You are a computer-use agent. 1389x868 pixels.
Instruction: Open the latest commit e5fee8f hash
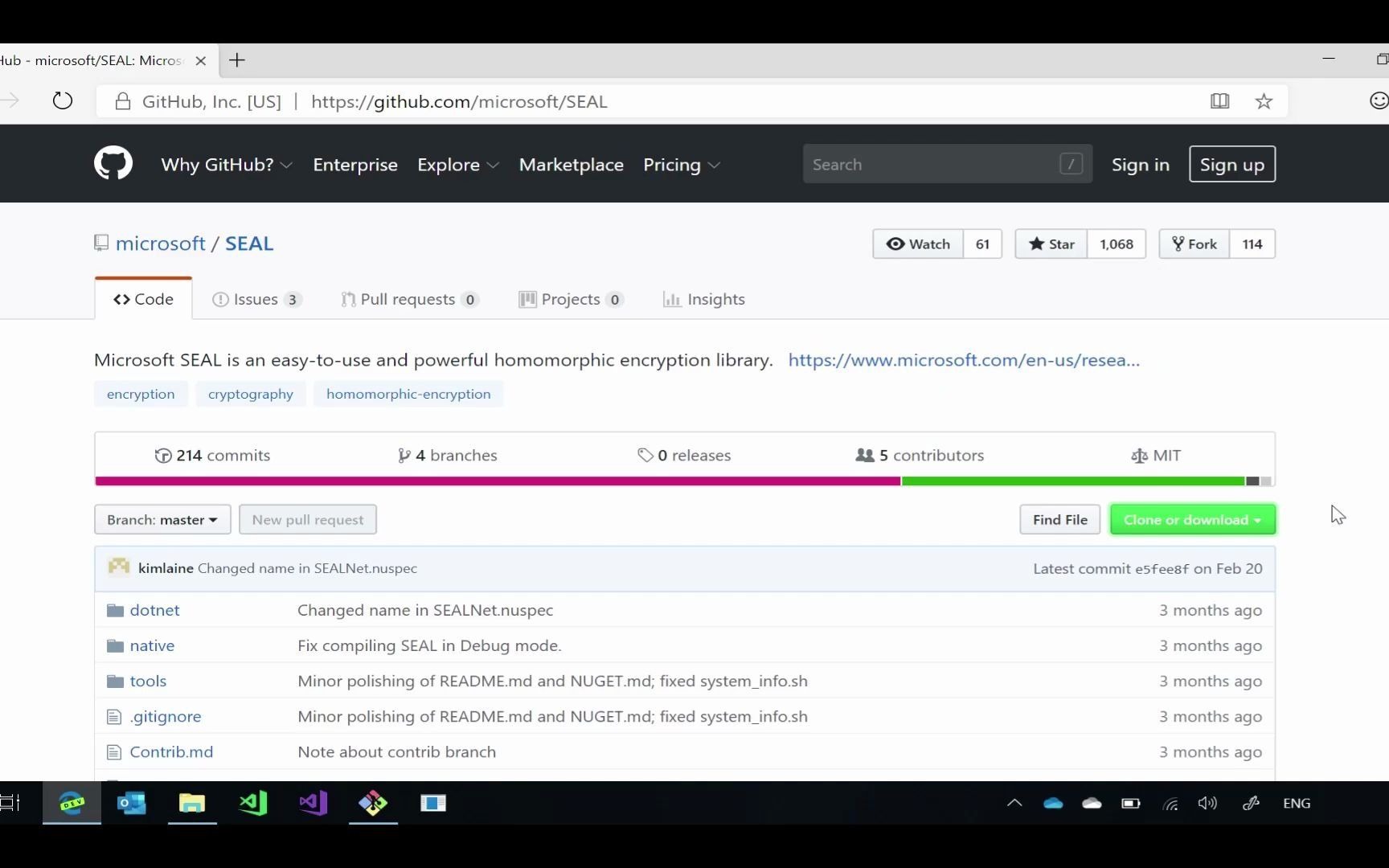[x=1162, y=568]
